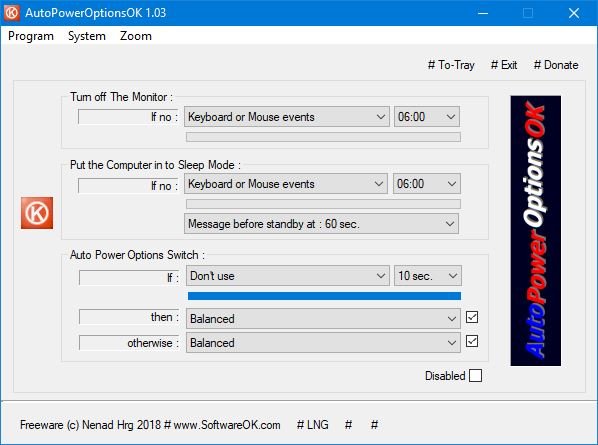Screen dimensions: 598x445
Task: Click the orange K logo icon in panel
Action: pyautogui.click(x=37, y=213)
